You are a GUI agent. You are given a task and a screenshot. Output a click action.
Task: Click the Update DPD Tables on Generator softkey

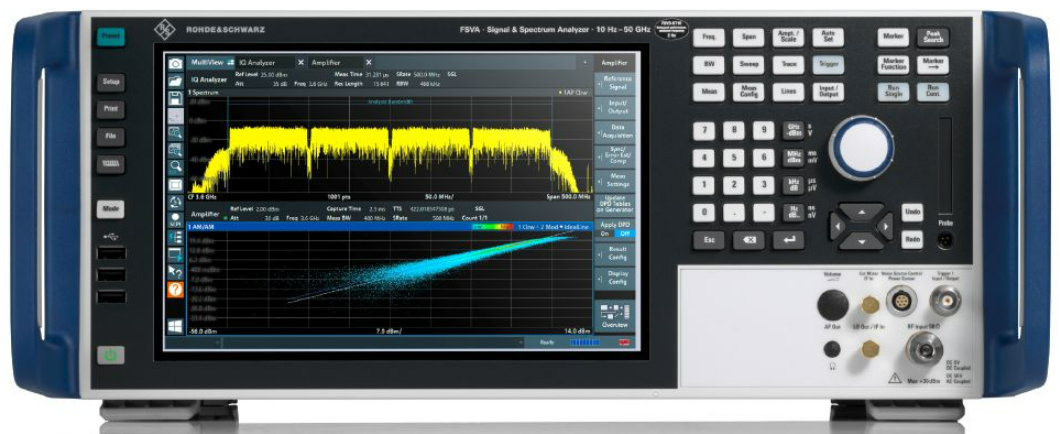tap(615, 204)
